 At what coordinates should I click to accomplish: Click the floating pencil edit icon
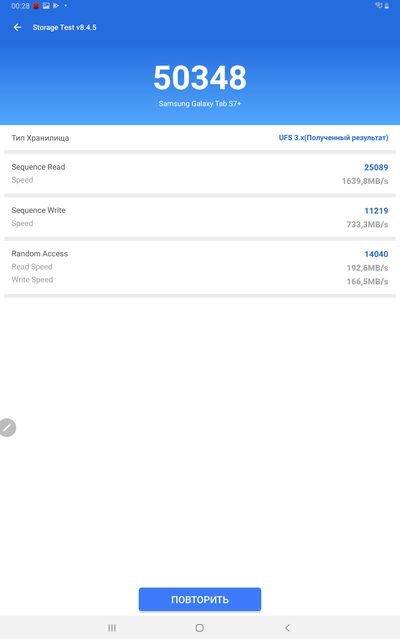[7, 427]
